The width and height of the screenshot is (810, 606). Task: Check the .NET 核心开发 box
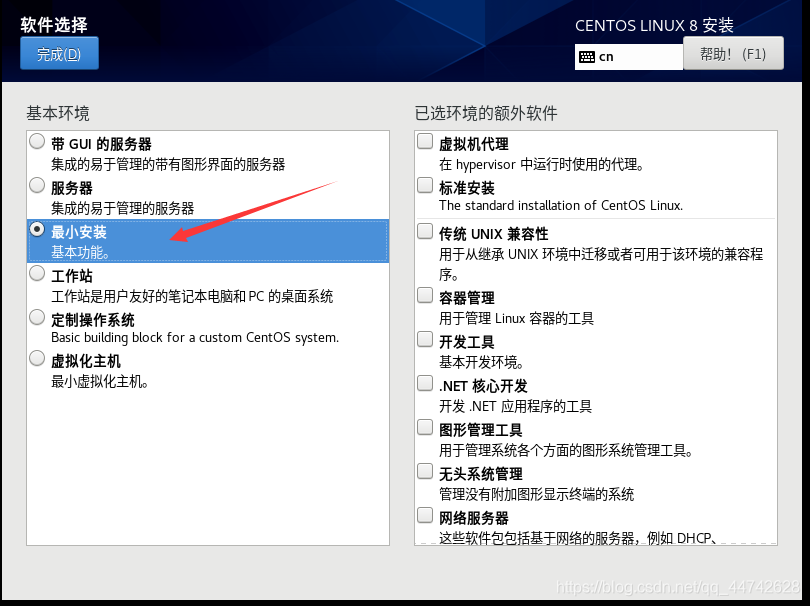point(425,383)
